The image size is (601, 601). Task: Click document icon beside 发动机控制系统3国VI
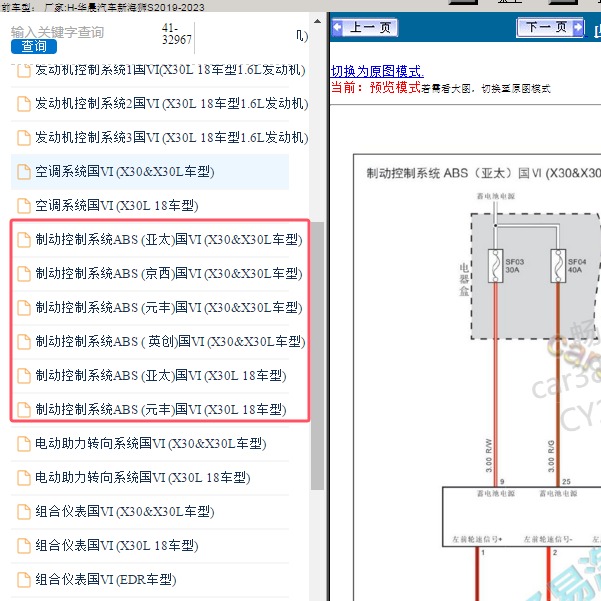[x=24, y=138]
